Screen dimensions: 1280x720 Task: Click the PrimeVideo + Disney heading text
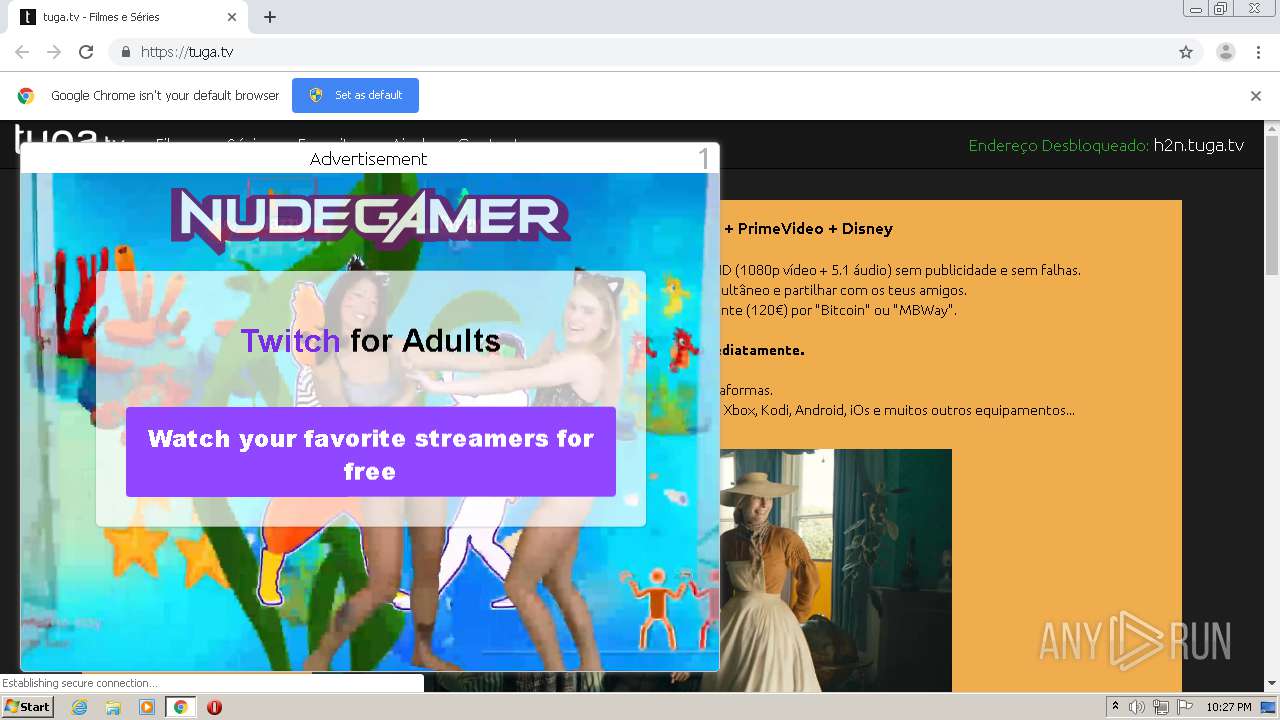point(808,229)
